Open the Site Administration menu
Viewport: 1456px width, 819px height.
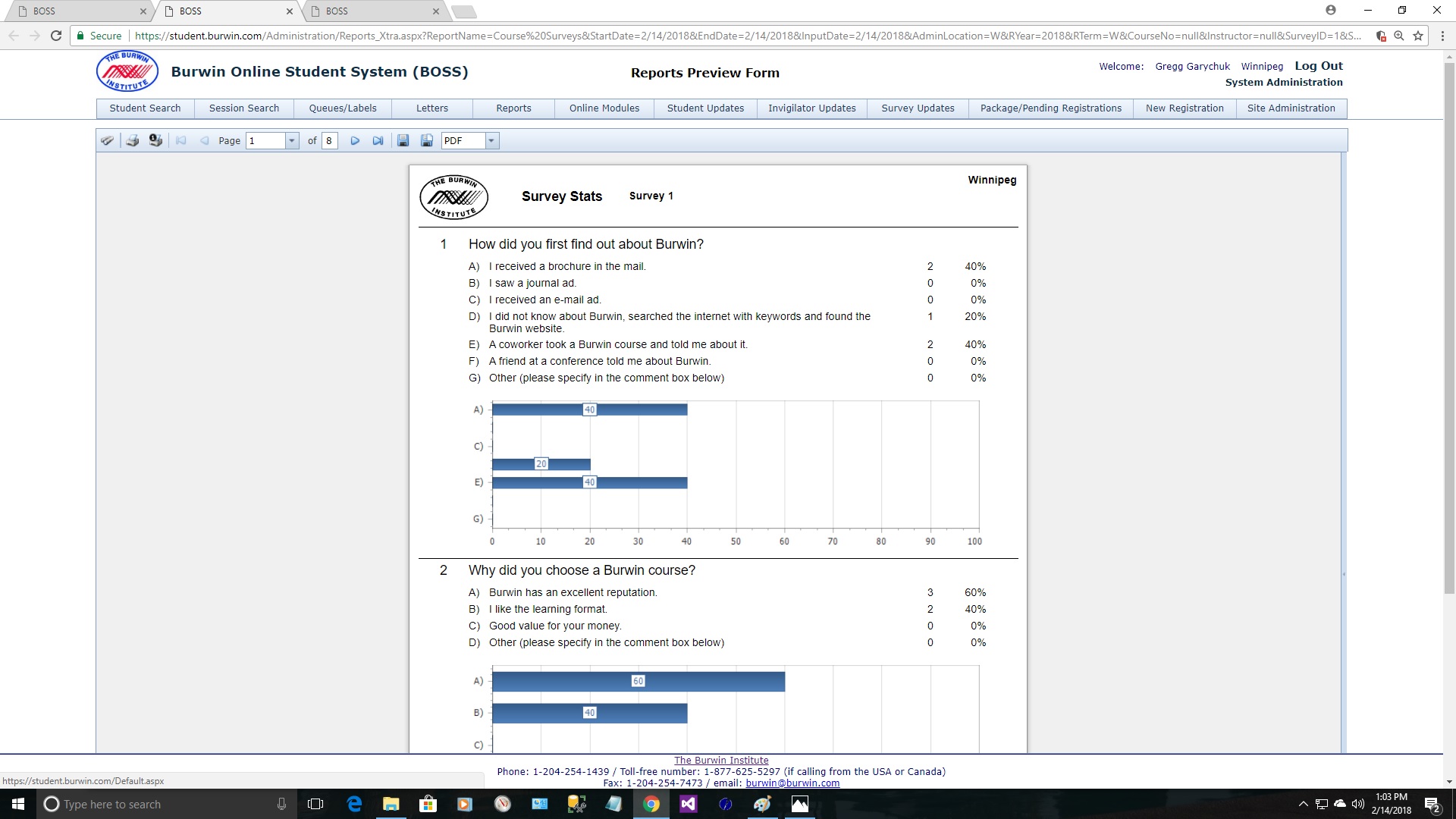(1291, 108)
